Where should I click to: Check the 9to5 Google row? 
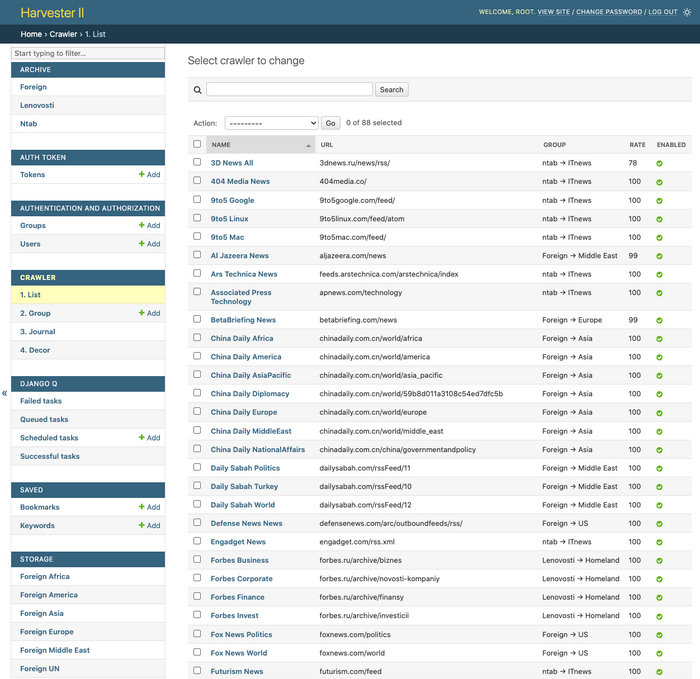point(197,199)
